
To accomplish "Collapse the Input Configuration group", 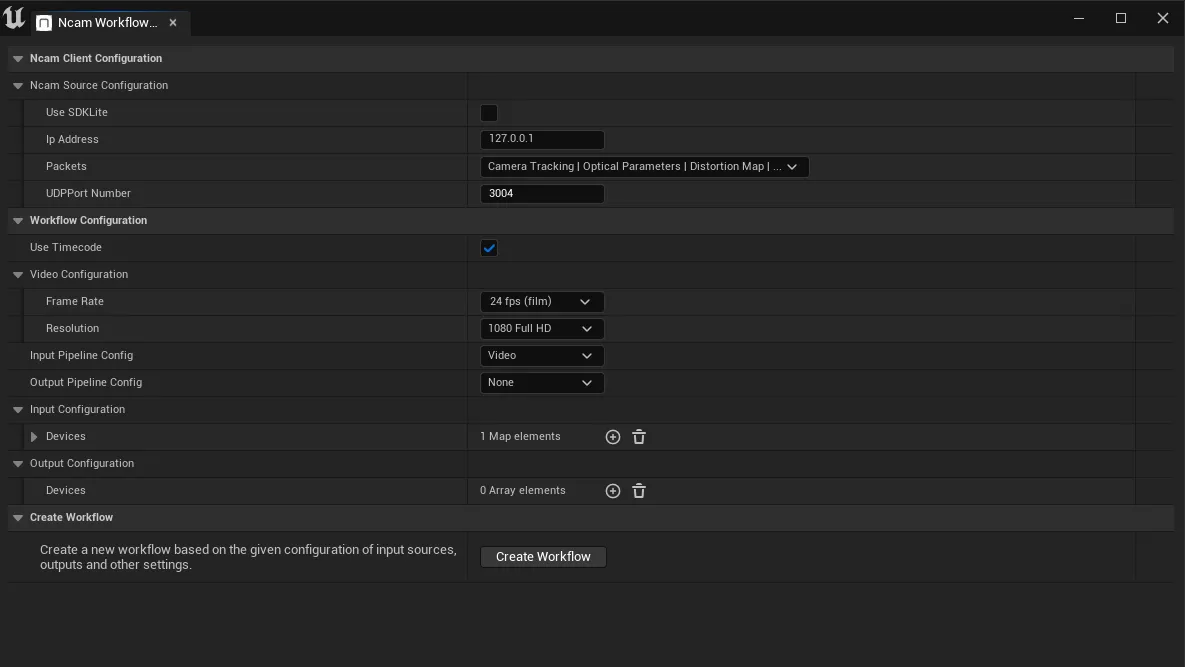I will coord(18,410).
